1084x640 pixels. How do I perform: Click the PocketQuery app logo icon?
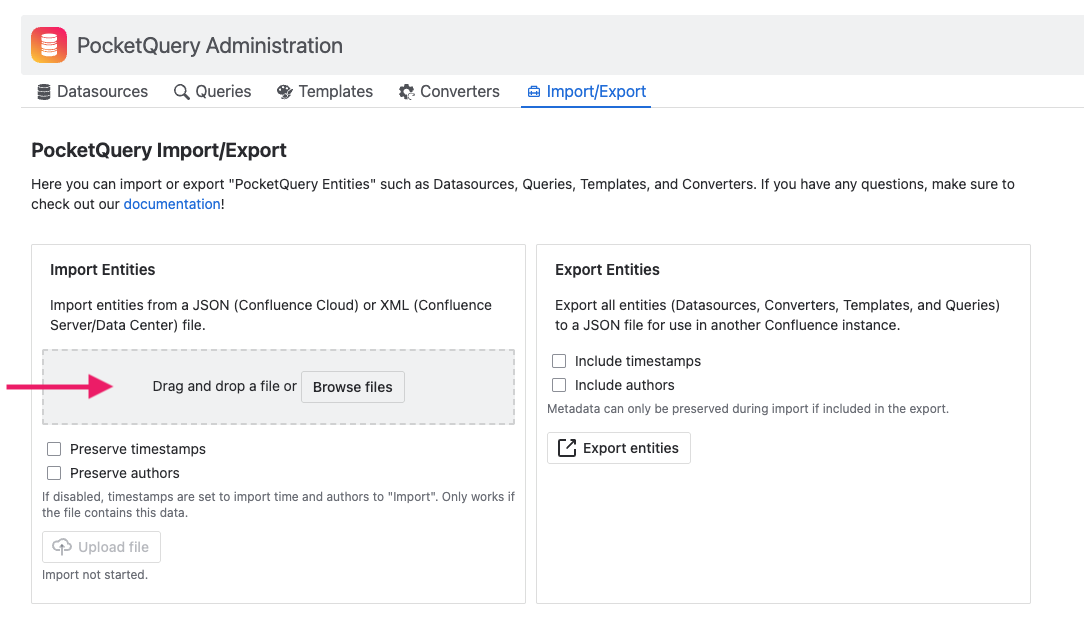(x=49, y=45)
